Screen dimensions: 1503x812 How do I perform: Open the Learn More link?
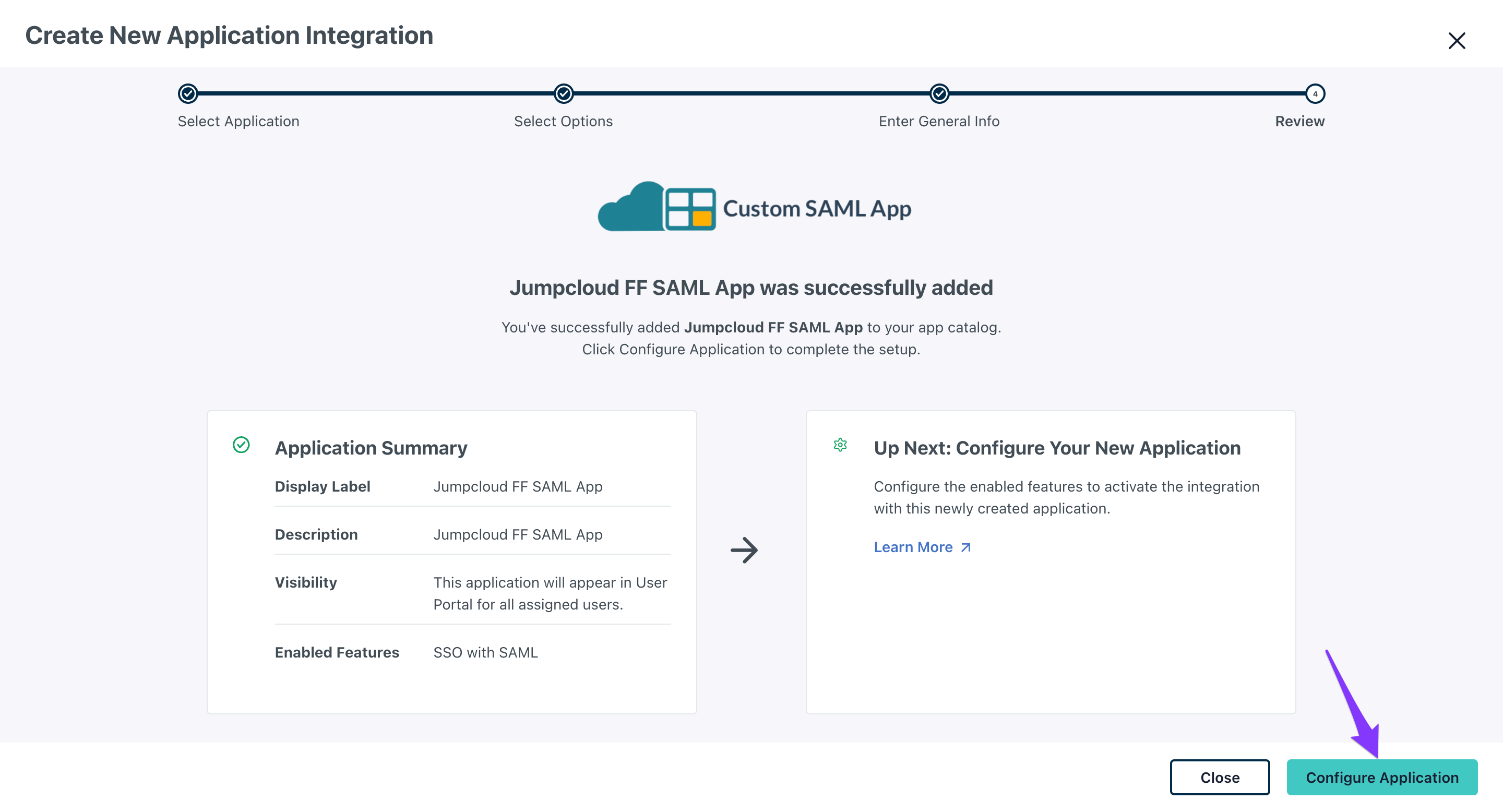point(913,547)
